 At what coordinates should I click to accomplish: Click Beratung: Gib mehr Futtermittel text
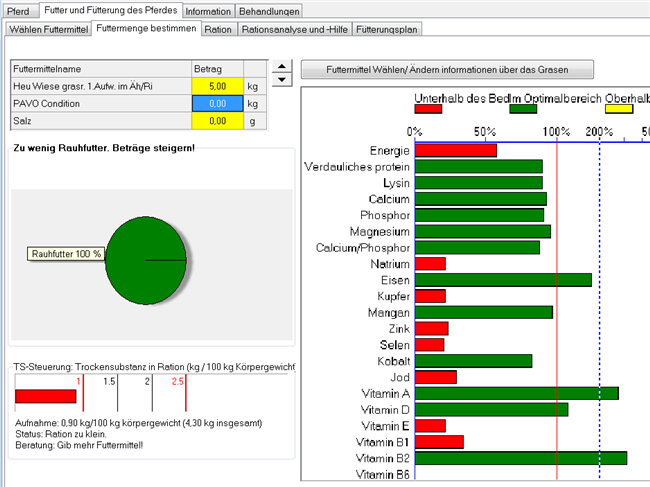pyautogui.click(x=79, y=445)
